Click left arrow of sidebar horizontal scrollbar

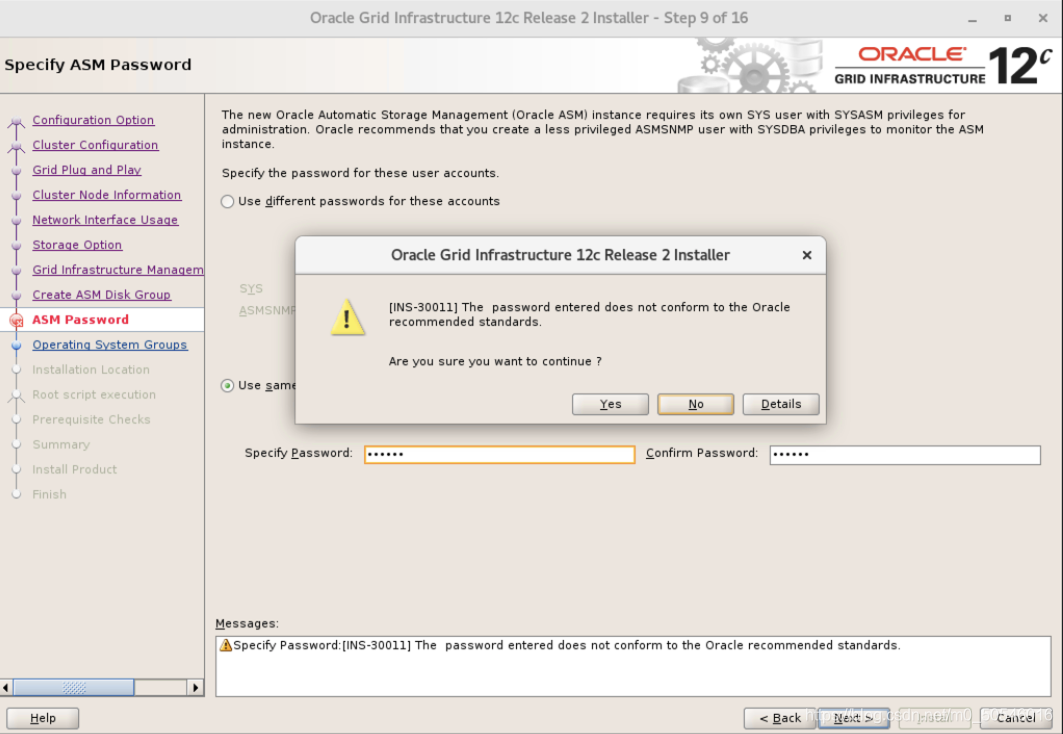point(6,687)
